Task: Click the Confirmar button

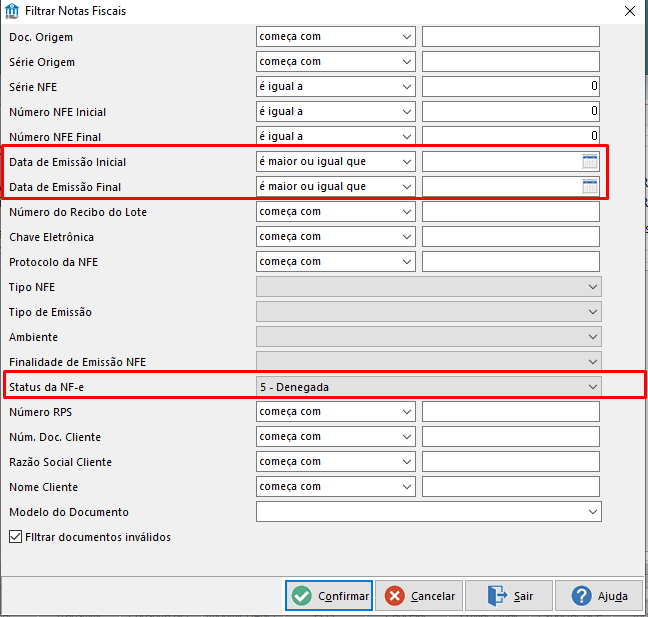Action: click(x=329, y=596)
